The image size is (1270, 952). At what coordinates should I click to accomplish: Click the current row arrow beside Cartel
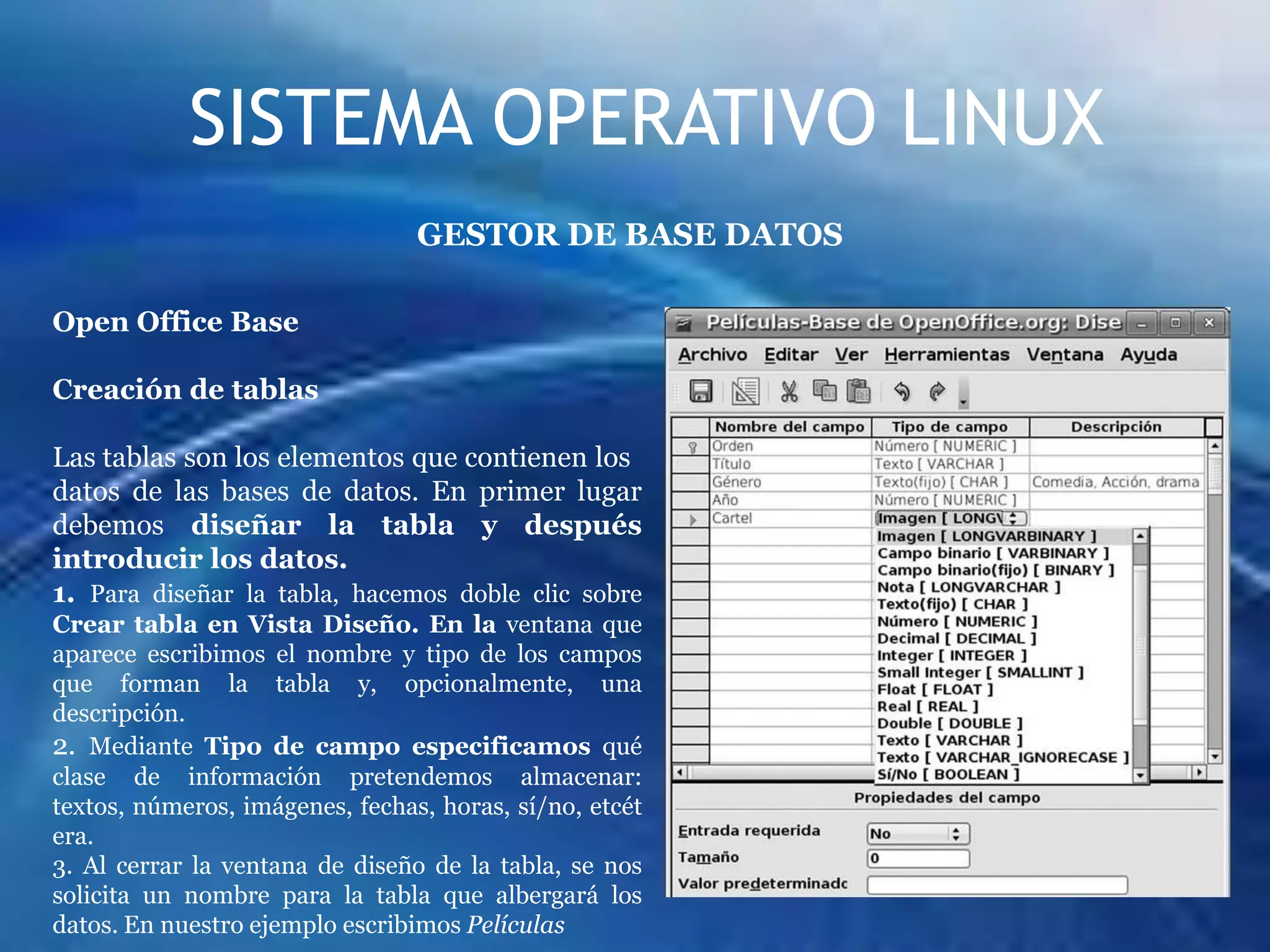pyautogui.click(x=693, y=519)
